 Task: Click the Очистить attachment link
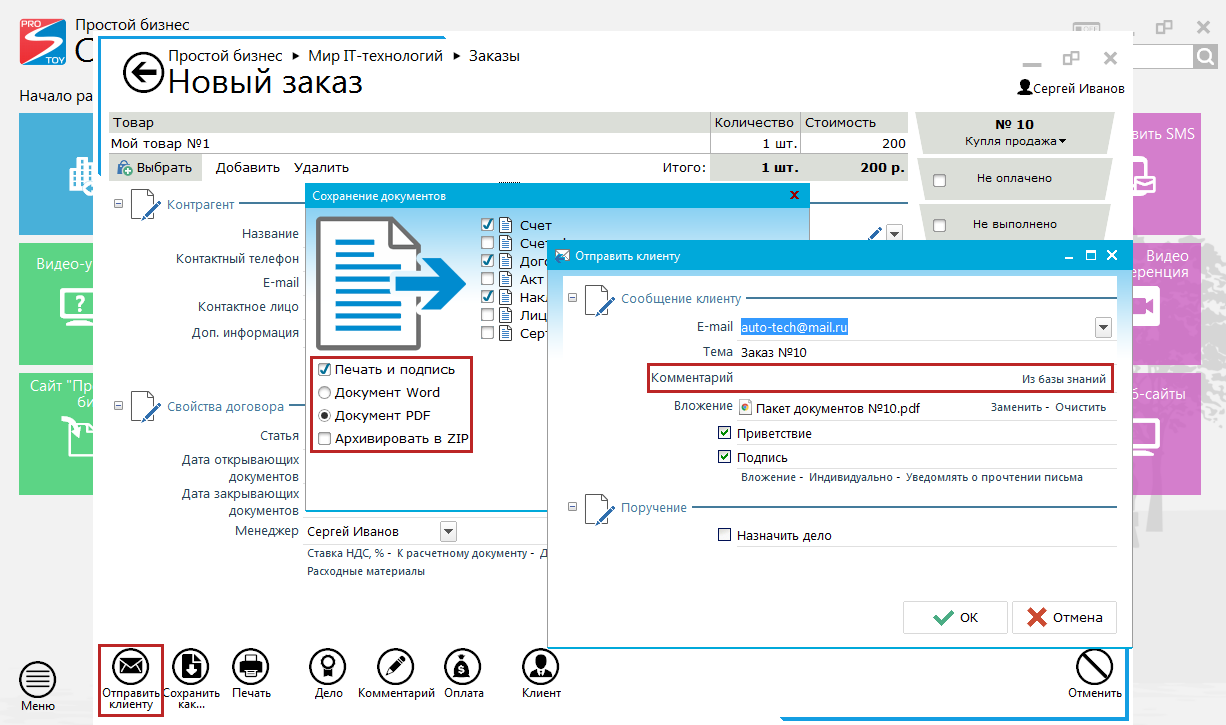1081,407
